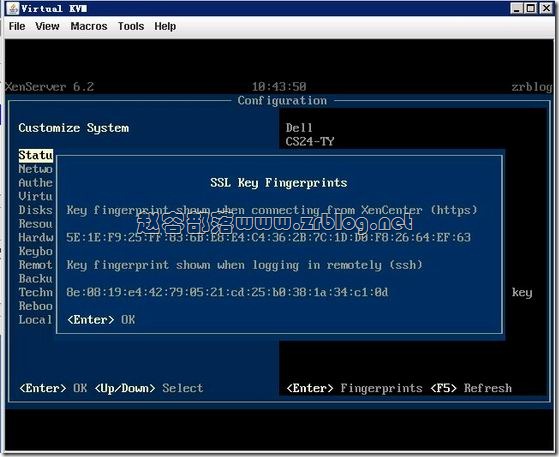The width and height of the screenshot is (559, 457).
Task: Click the Dell manufacturer text
Action: point(299,128)
